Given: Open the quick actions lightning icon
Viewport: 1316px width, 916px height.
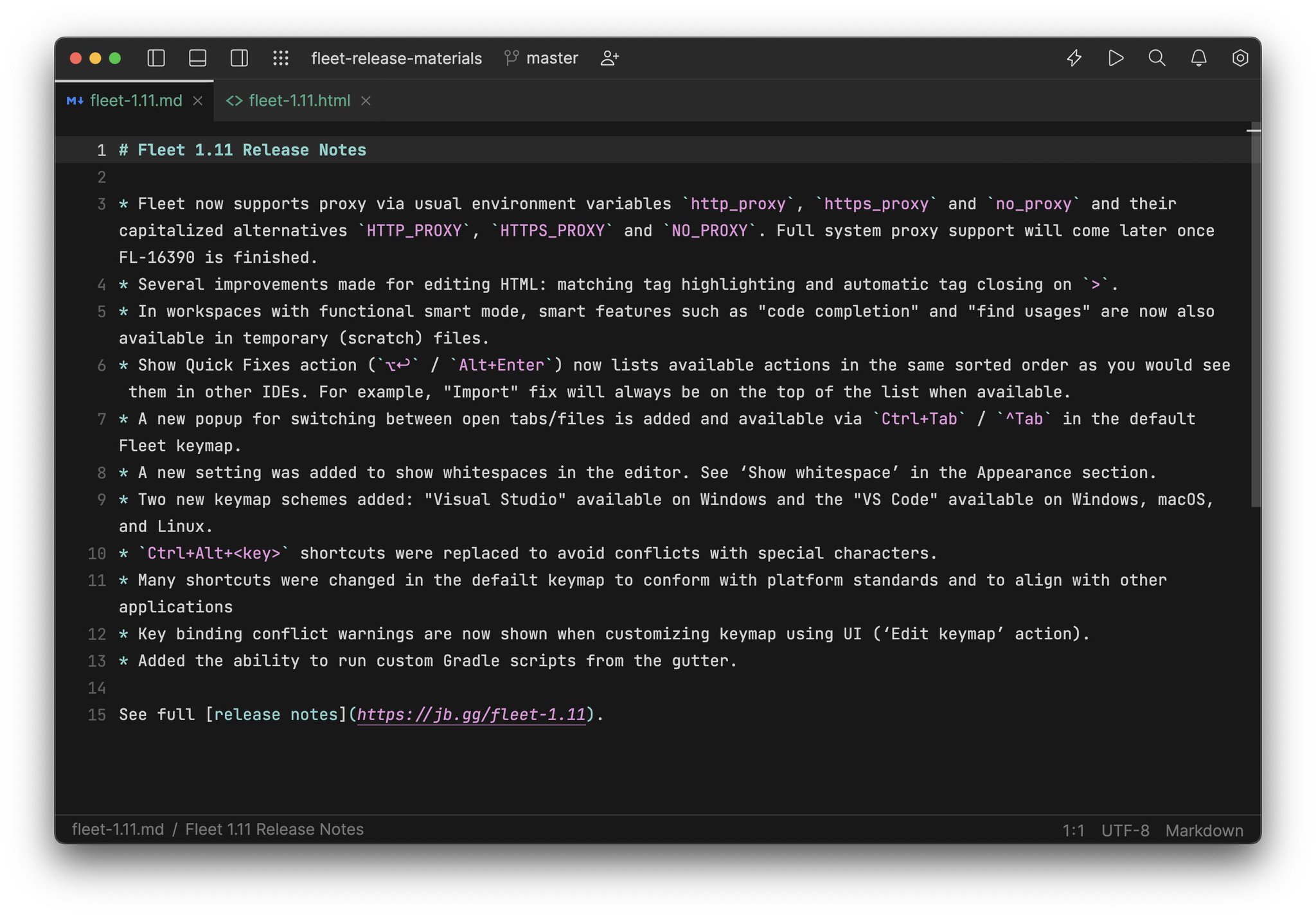Looking at the screenshot, I should pyautogui.click(x=1073, y=58).
